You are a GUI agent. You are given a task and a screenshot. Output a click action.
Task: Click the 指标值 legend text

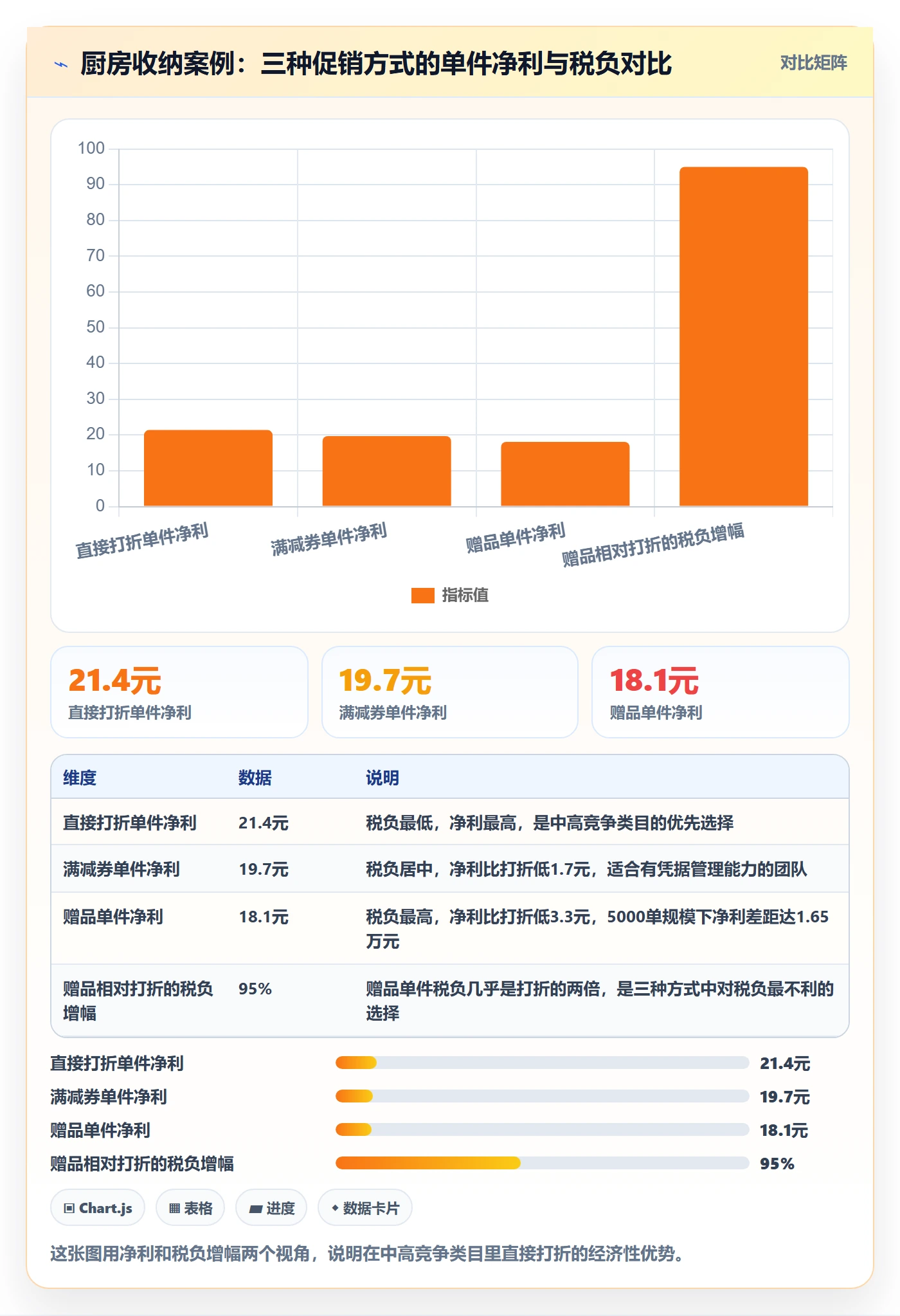click(x=465, y=596)
